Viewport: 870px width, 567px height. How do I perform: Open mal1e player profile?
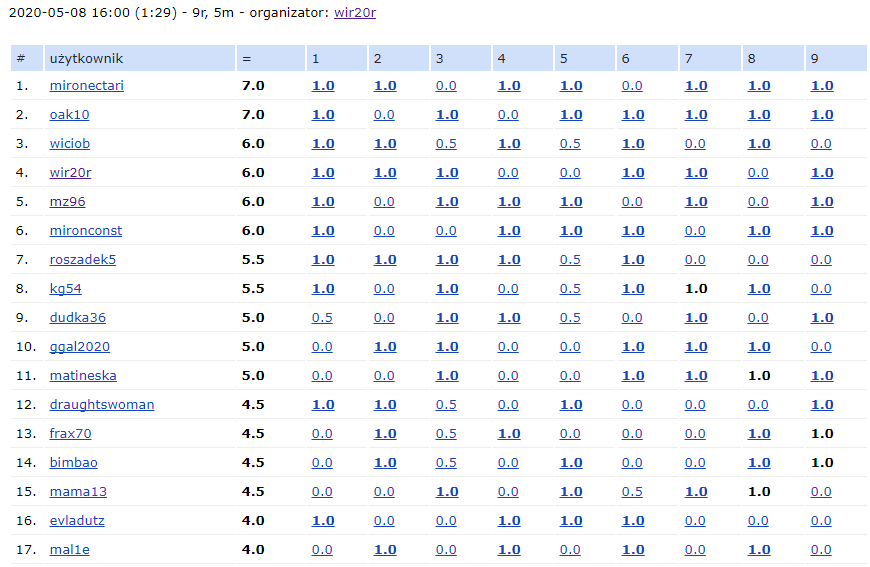point(69,550)
